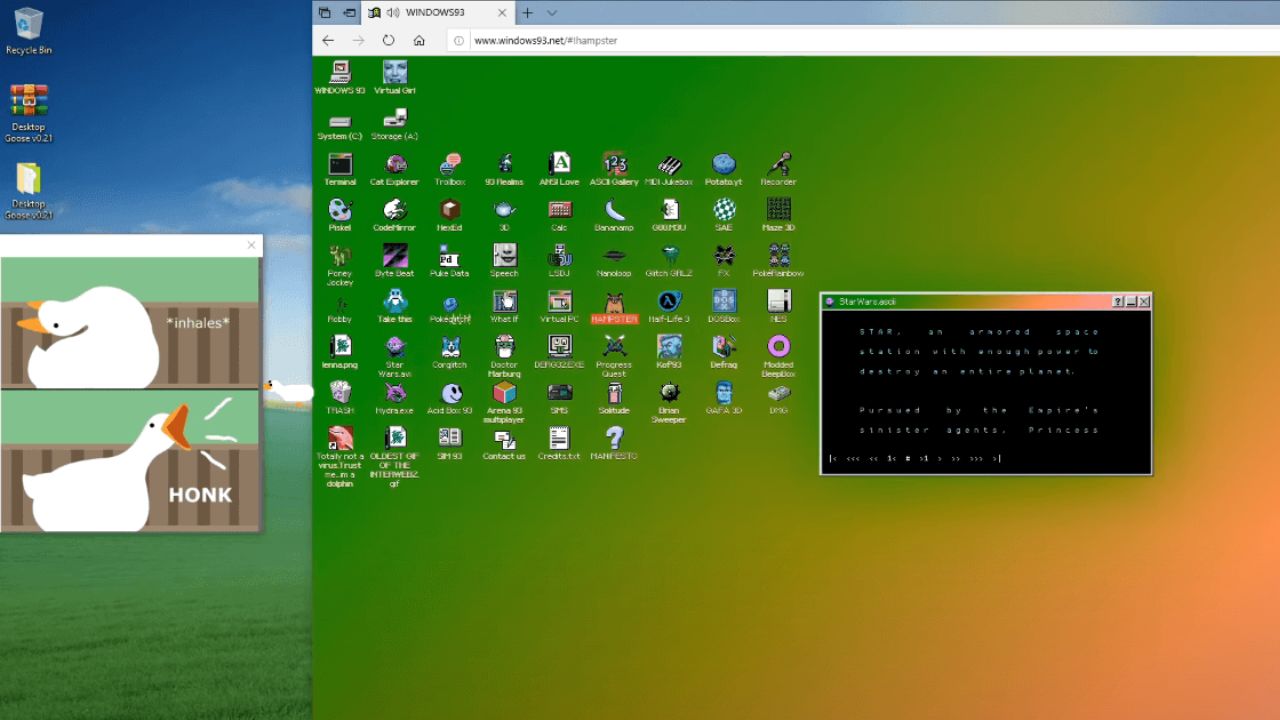The height and width of the screenshot is (720, 1280).
Task: Launch Cat Explorer from the desktop
Action: coord(395,168)
